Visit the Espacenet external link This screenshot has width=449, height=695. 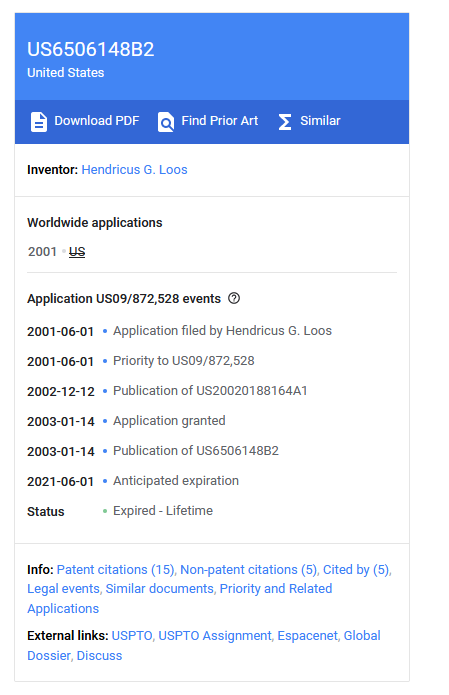pyautogui.click(x=308, y=636)
